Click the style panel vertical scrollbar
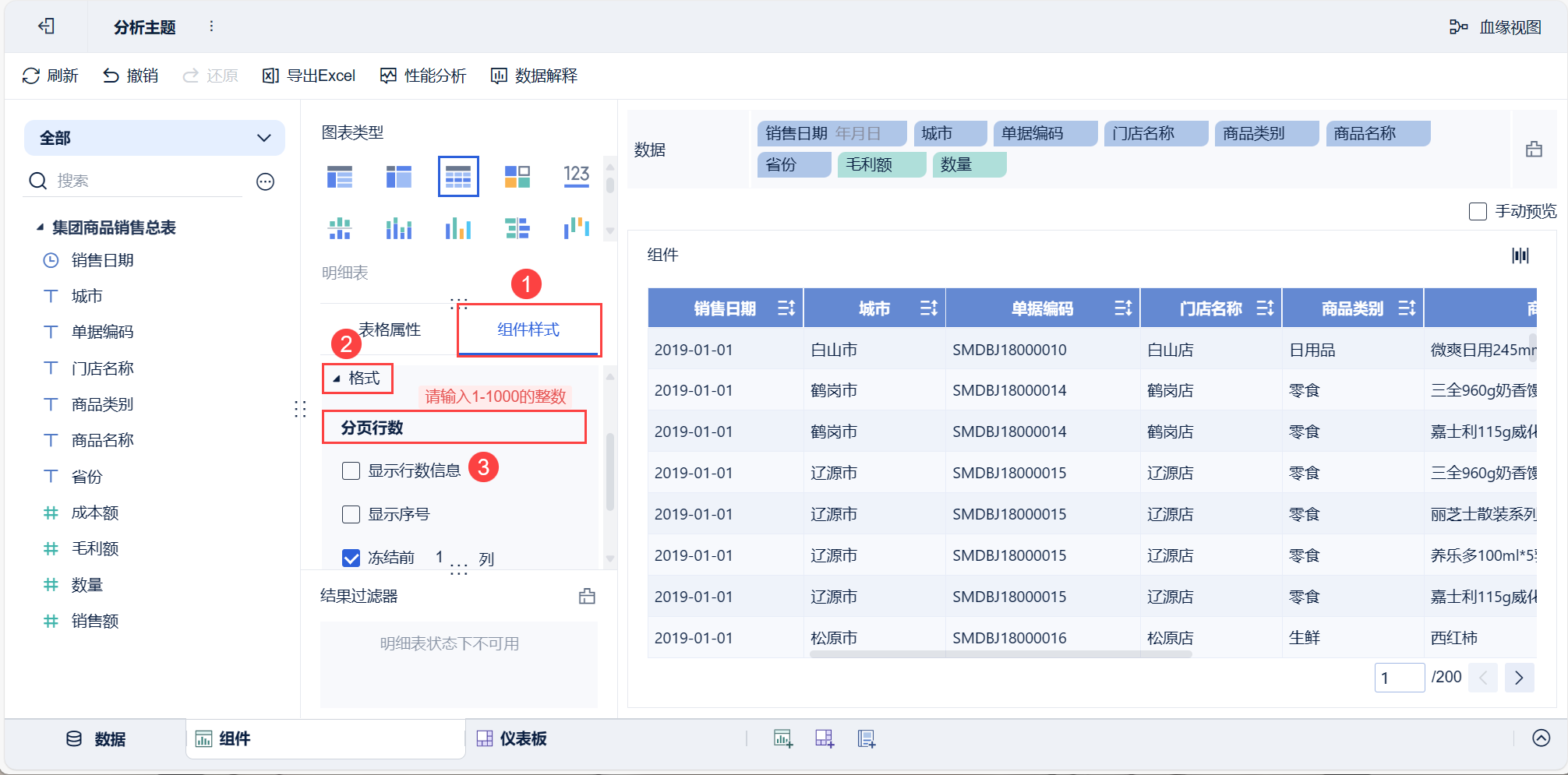The height and width of the screenshot is (775, 1568). tap(610, 471)
